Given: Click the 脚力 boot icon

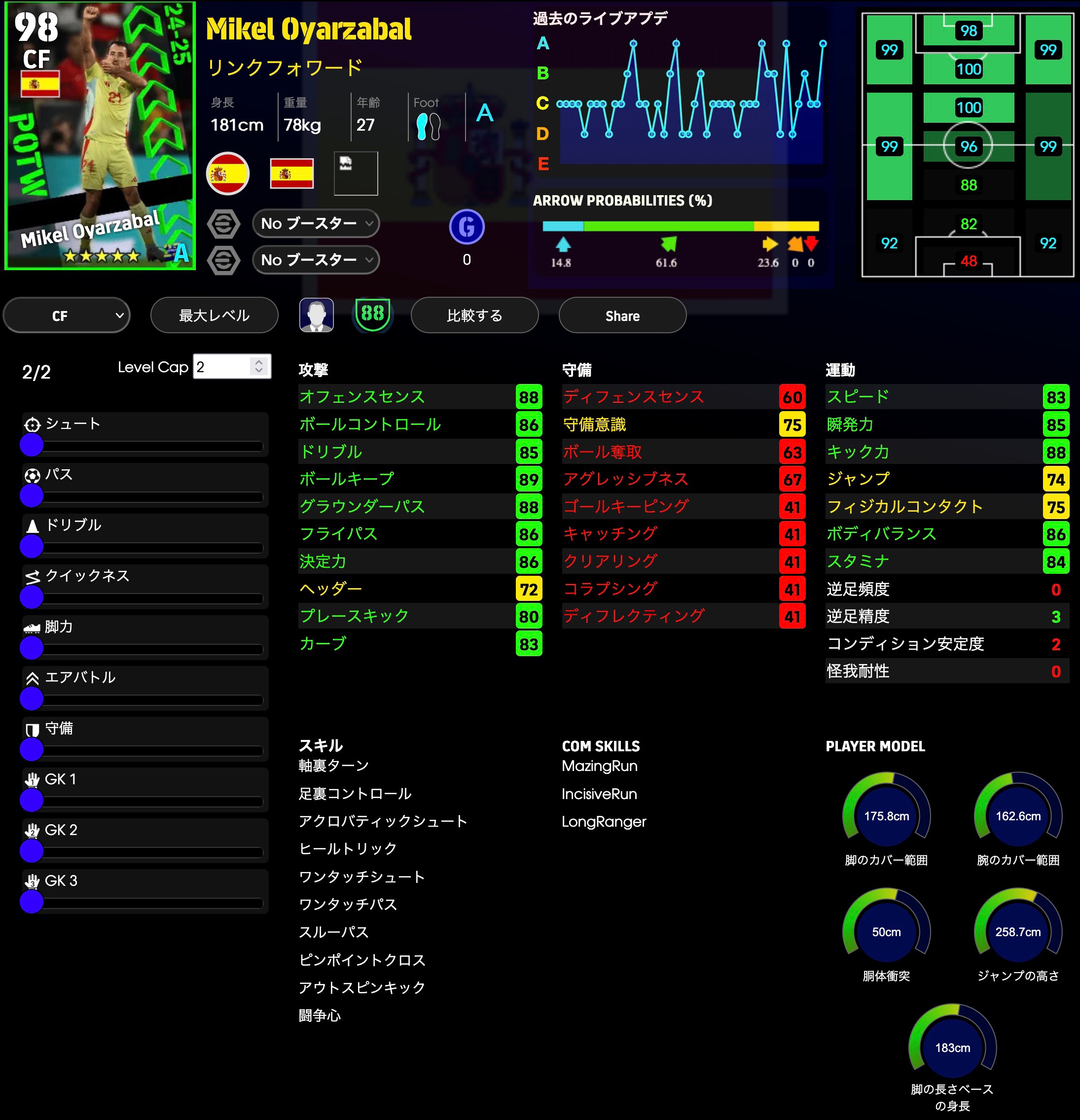Looking at the screenshot, I should click(x=32, y=628).
